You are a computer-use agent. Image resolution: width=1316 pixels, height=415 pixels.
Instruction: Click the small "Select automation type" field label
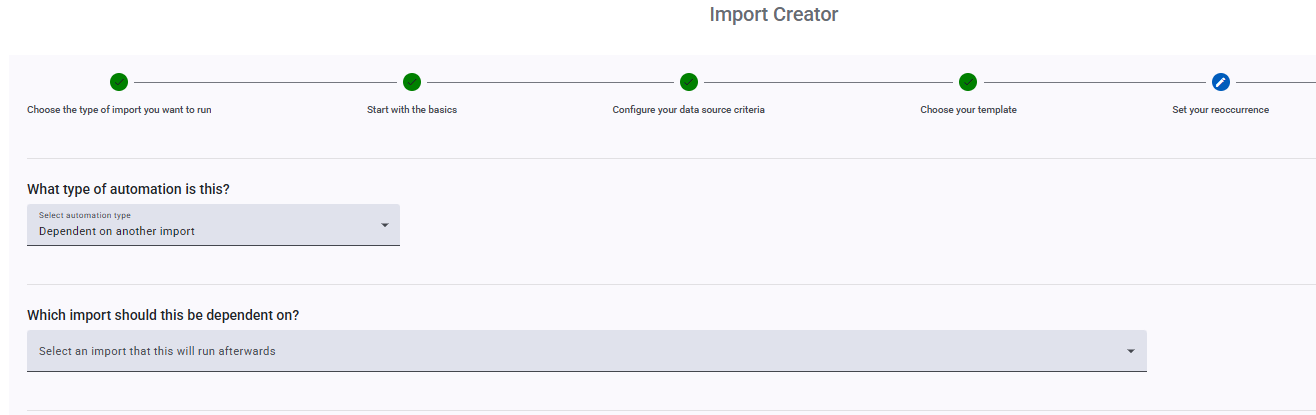(85, 215)
